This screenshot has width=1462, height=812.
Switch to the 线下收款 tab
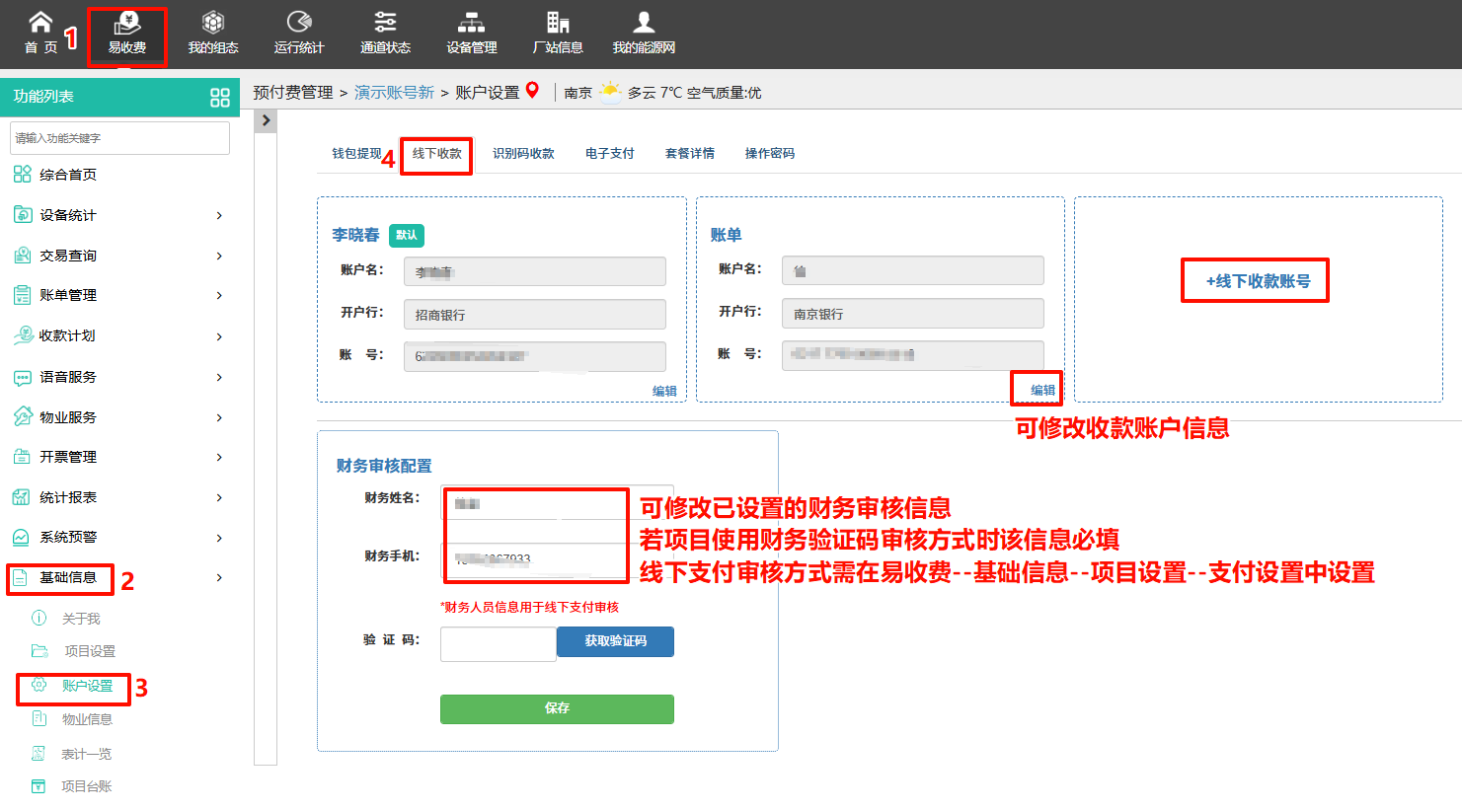tap(437, 153)
